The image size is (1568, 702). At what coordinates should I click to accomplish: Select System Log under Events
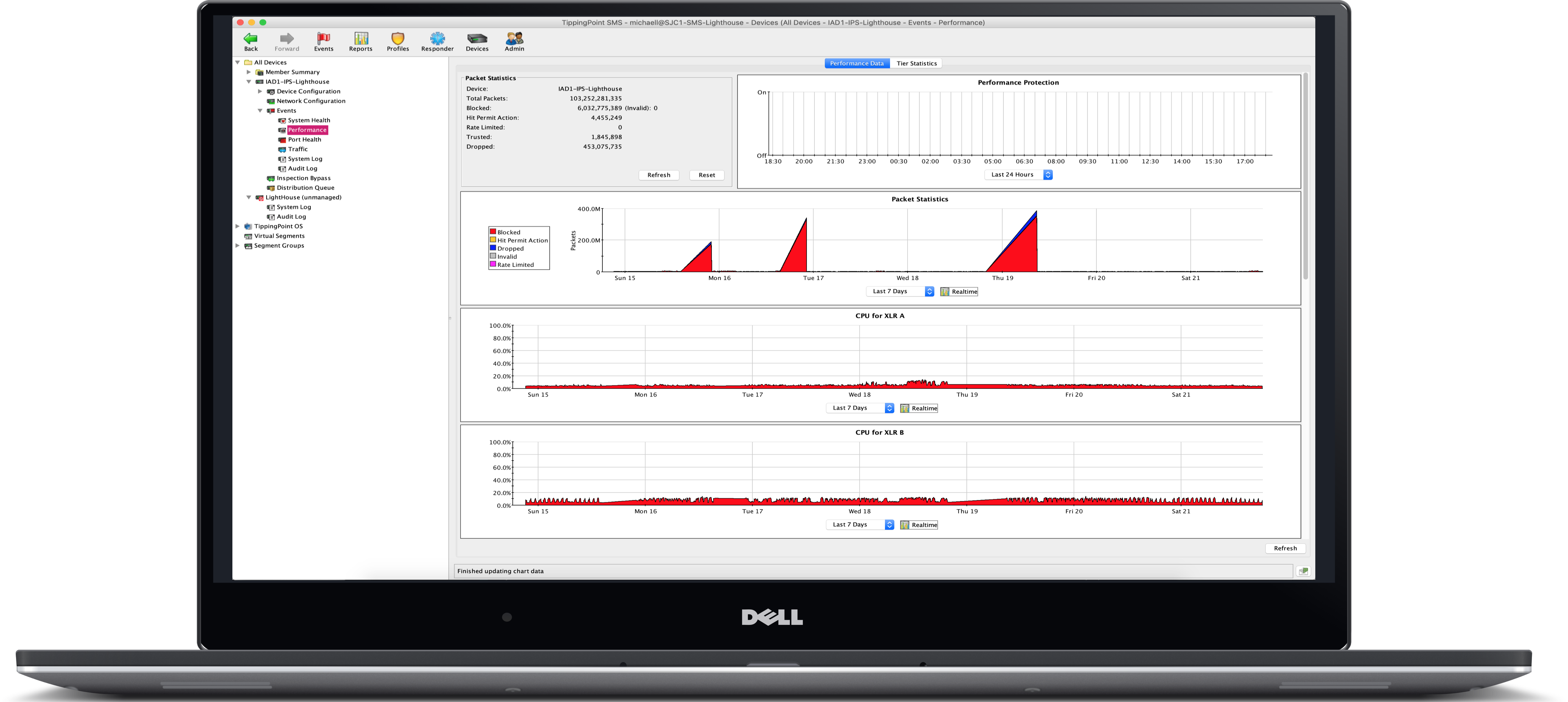(305, 159)
